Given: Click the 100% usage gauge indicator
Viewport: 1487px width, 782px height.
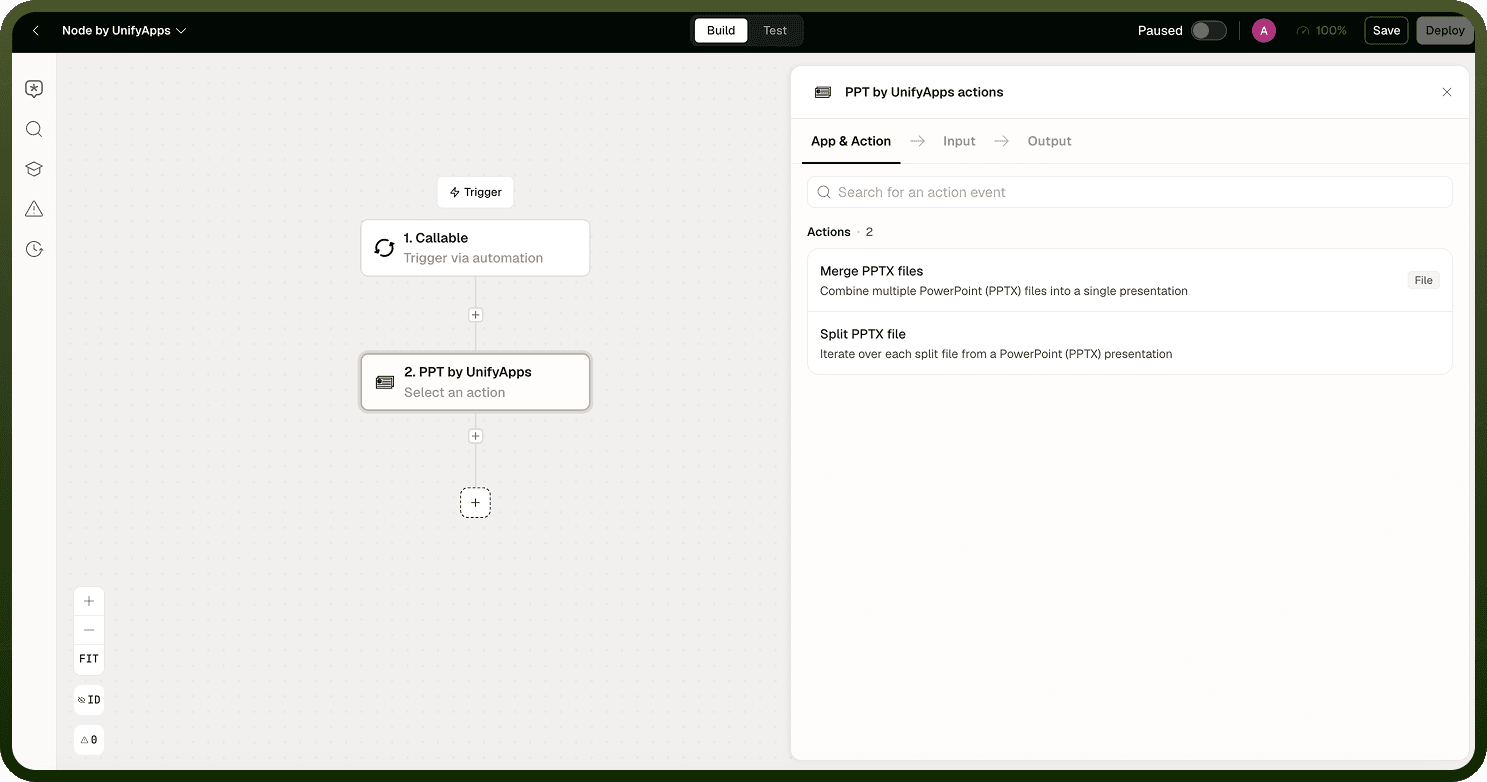Looking at the screenshot, I should coord(1321,31).
